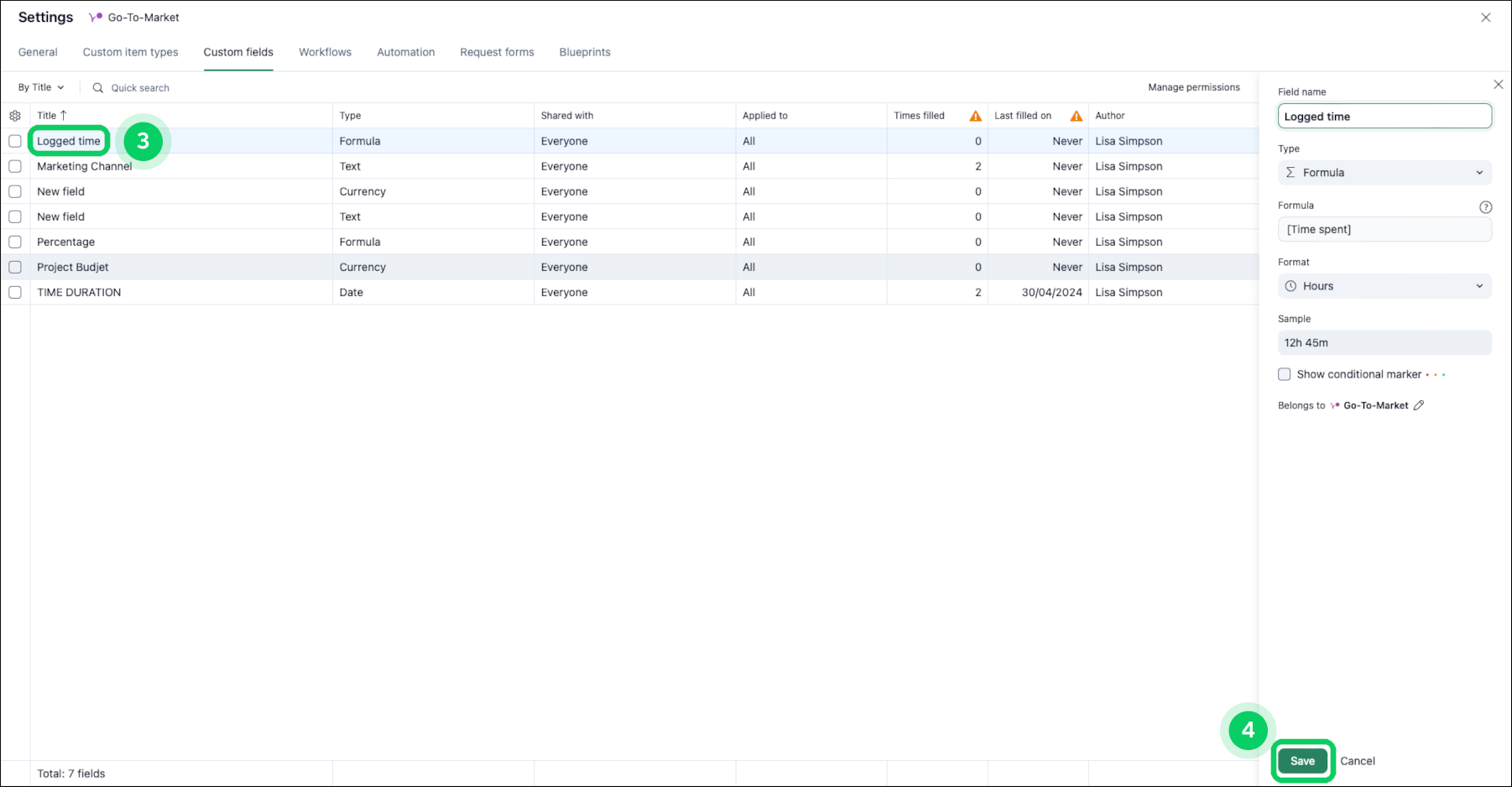The image size is (1512, 787).
Task: Expand the Format dropdown set to Hours
Action: pyautogui.click(x=1384, y=285)
